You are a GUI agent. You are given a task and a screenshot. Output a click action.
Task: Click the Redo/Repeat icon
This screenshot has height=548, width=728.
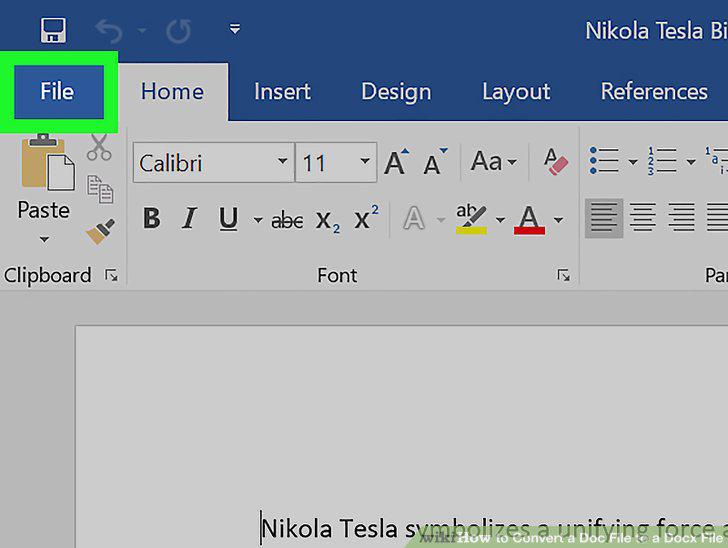[x=179, y=31]
